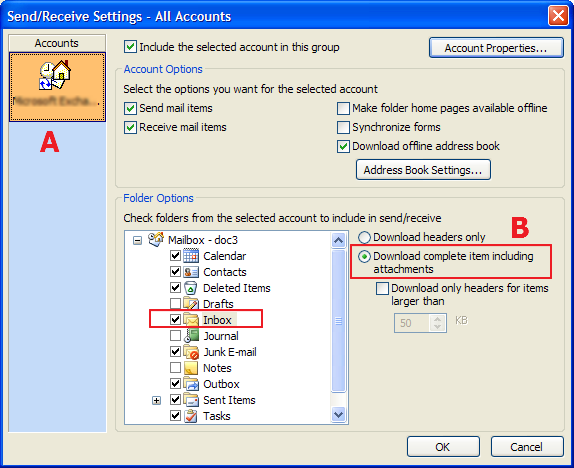Click the Contacts folder icon

point(191,272)
